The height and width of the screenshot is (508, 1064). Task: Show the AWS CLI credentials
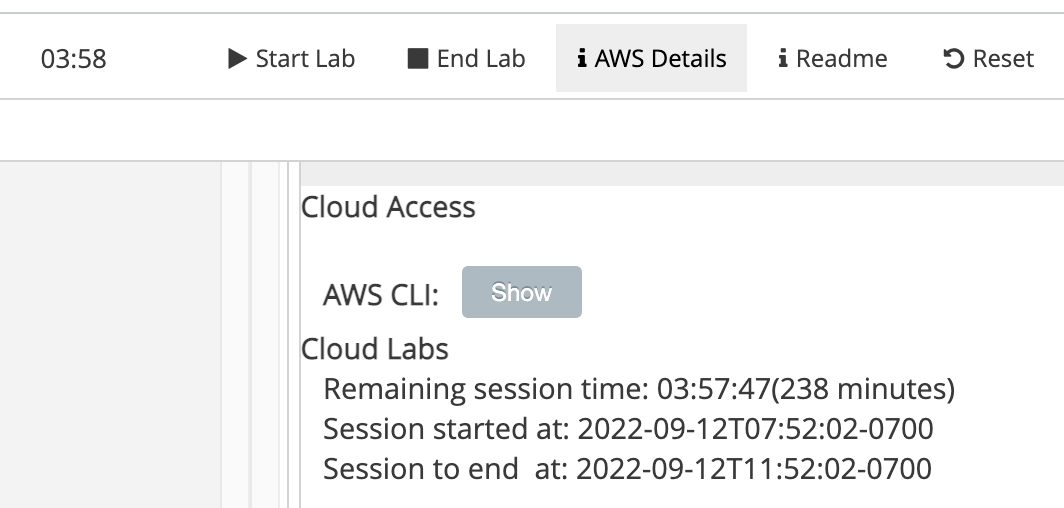point(521,292)
